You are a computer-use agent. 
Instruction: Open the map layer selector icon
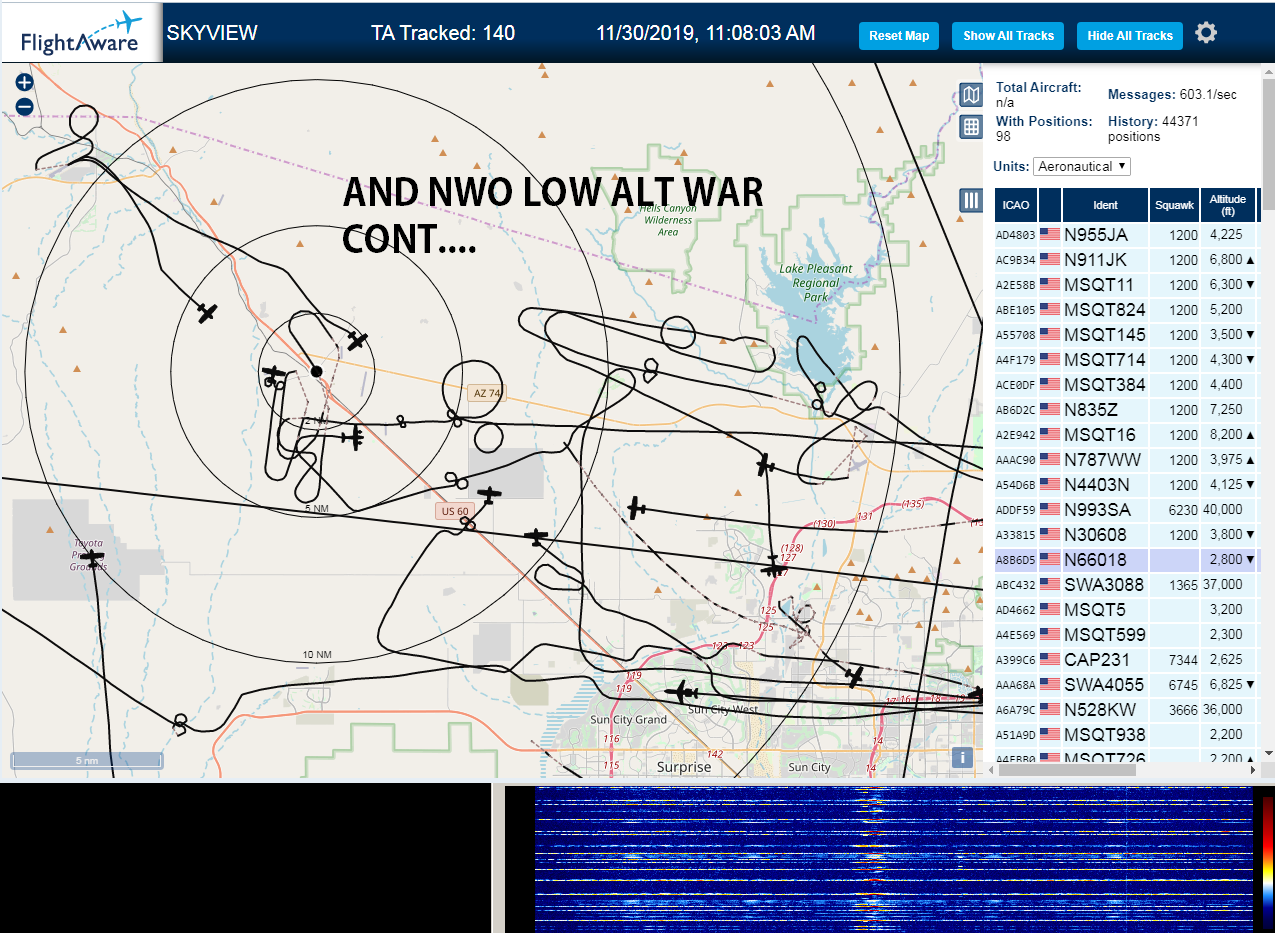pyautogui.click(x=971, y=95)
